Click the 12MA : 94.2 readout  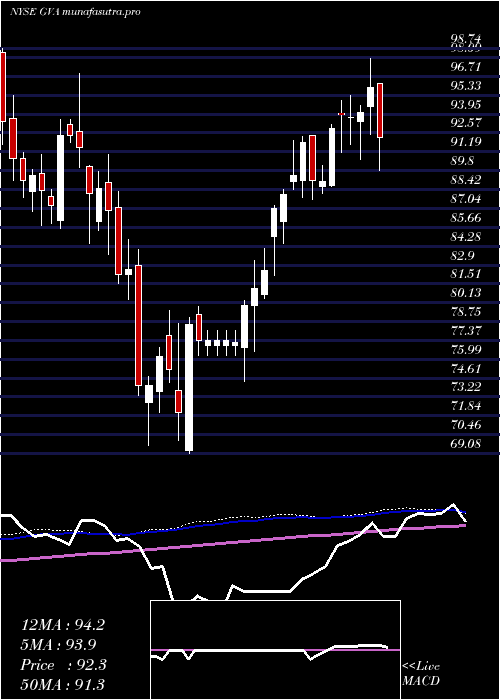[63, 625]
